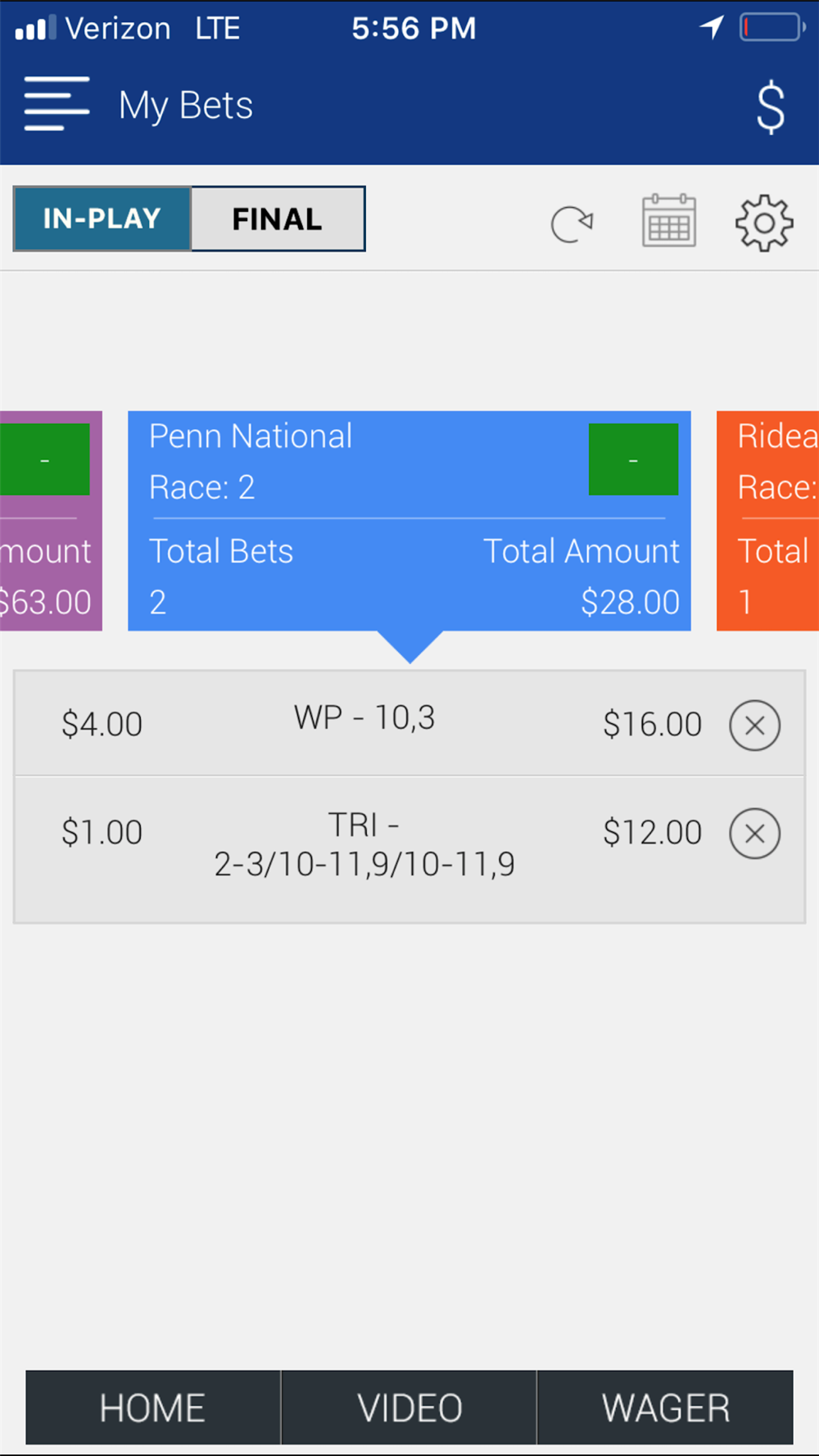Open settings gear icon
This screenshot has height=1456, width=819.
tap(763, 223)
